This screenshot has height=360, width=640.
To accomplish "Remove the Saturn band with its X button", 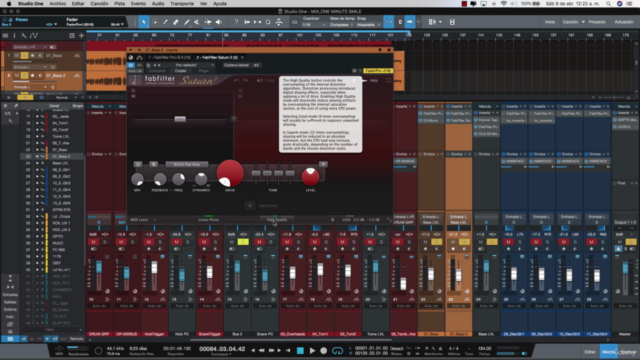I will point(323,164).
